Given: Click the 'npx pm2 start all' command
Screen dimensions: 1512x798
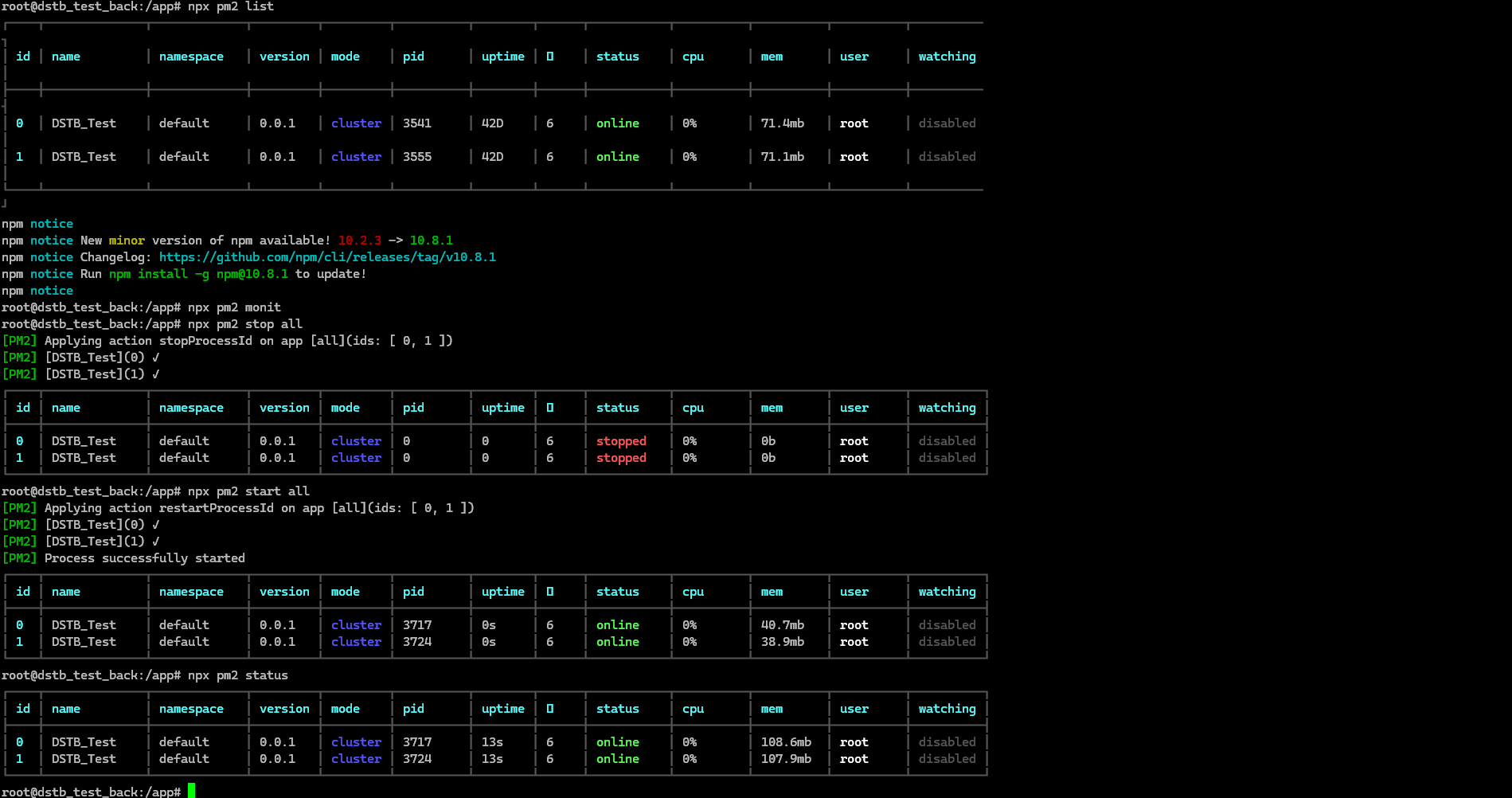Looking at the screenshot, I should [248, 491].
